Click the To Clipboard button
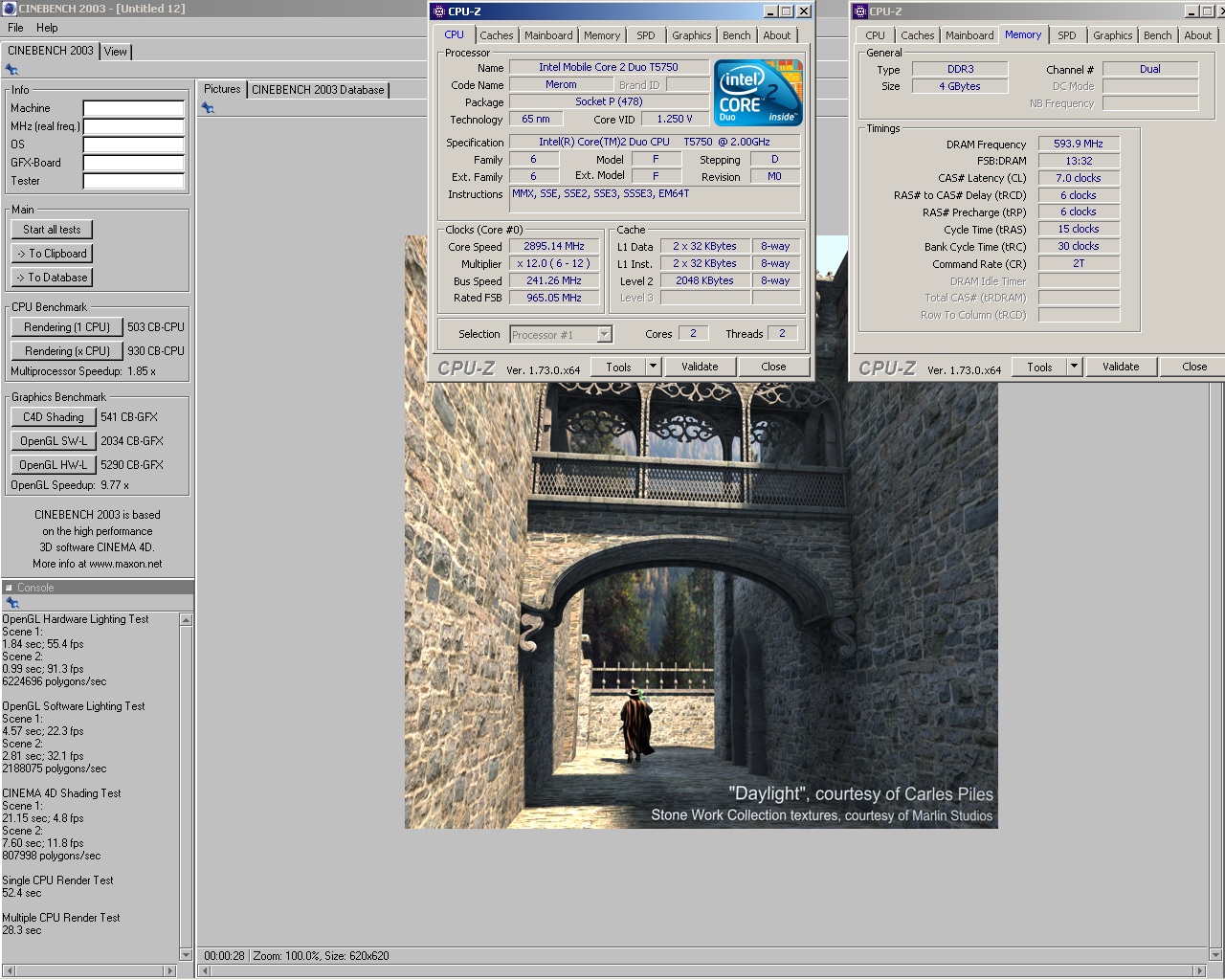The height and width of the screenshot is (980, 1225). 52,254
